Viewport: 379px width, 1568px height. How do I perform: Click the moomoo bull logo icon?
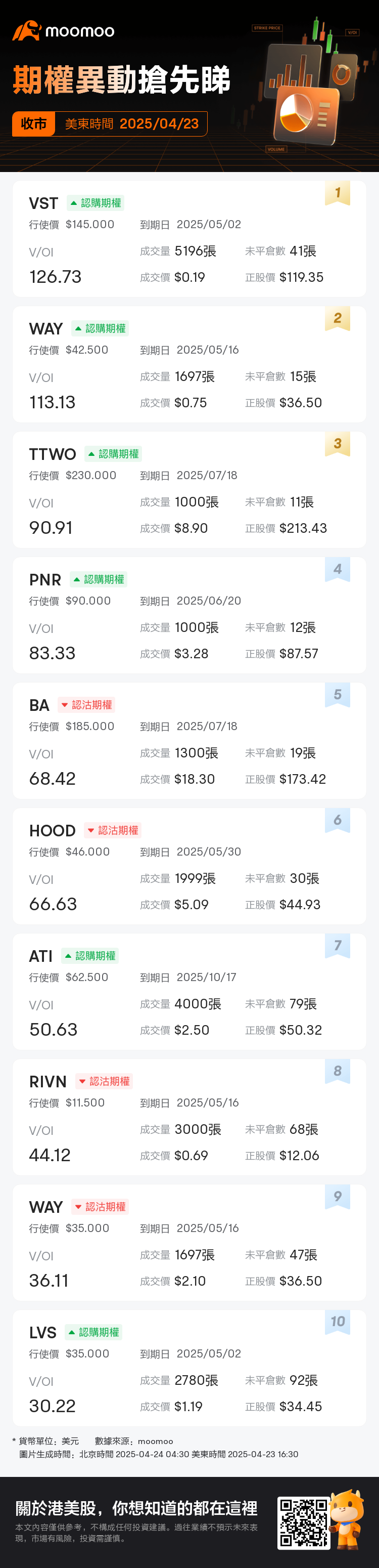[x=27, y=30]
